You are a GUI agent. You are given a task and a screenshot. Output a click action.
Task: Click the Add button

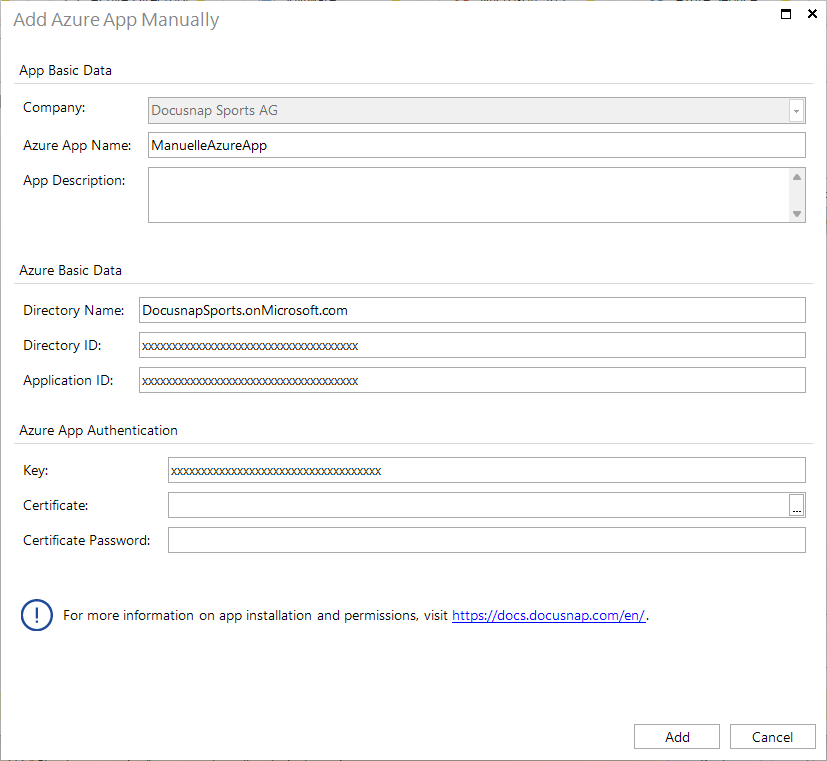pos(677,737)
